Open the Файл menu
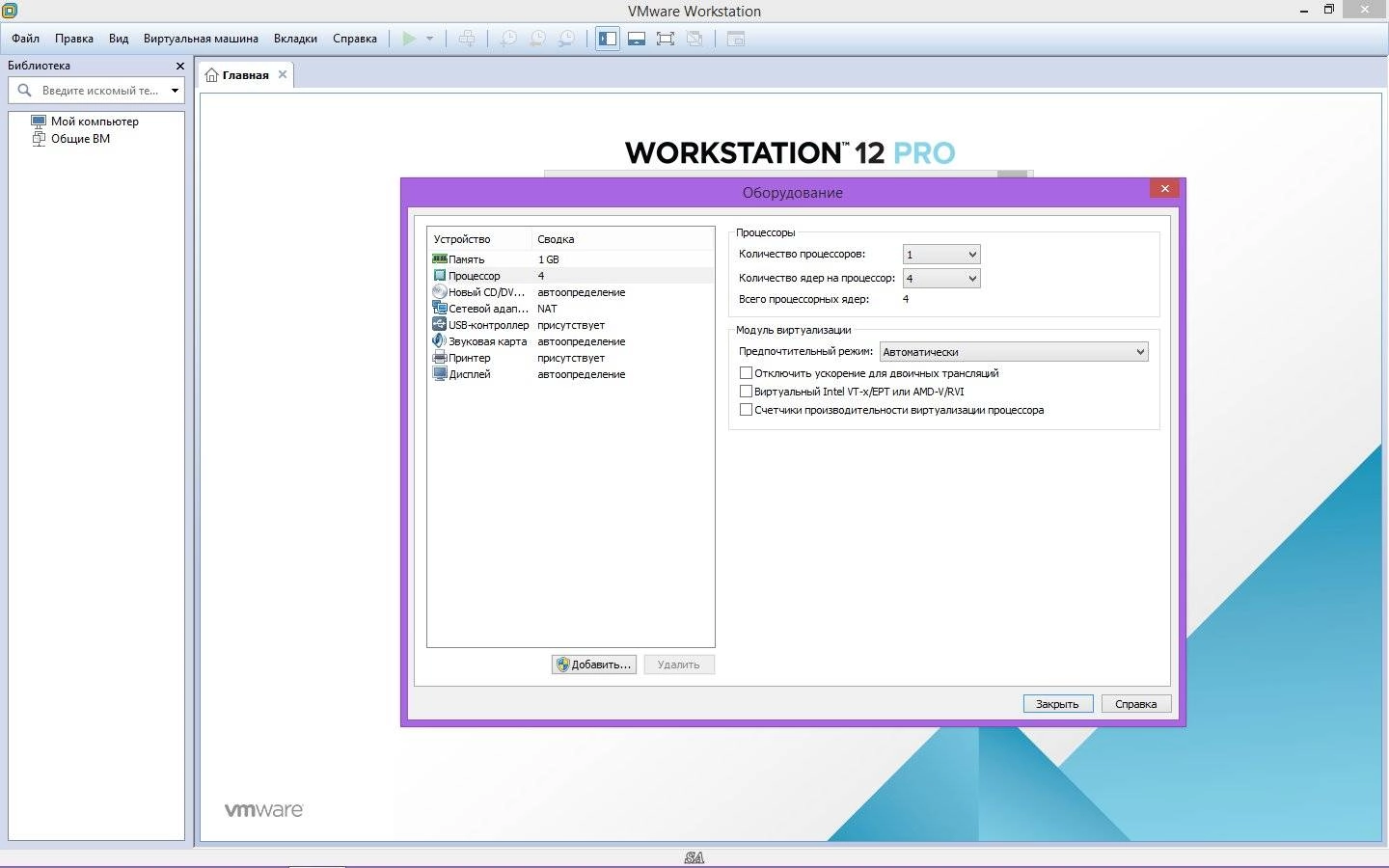This screenshot has height=868, width=1389. tap(26, 39)
